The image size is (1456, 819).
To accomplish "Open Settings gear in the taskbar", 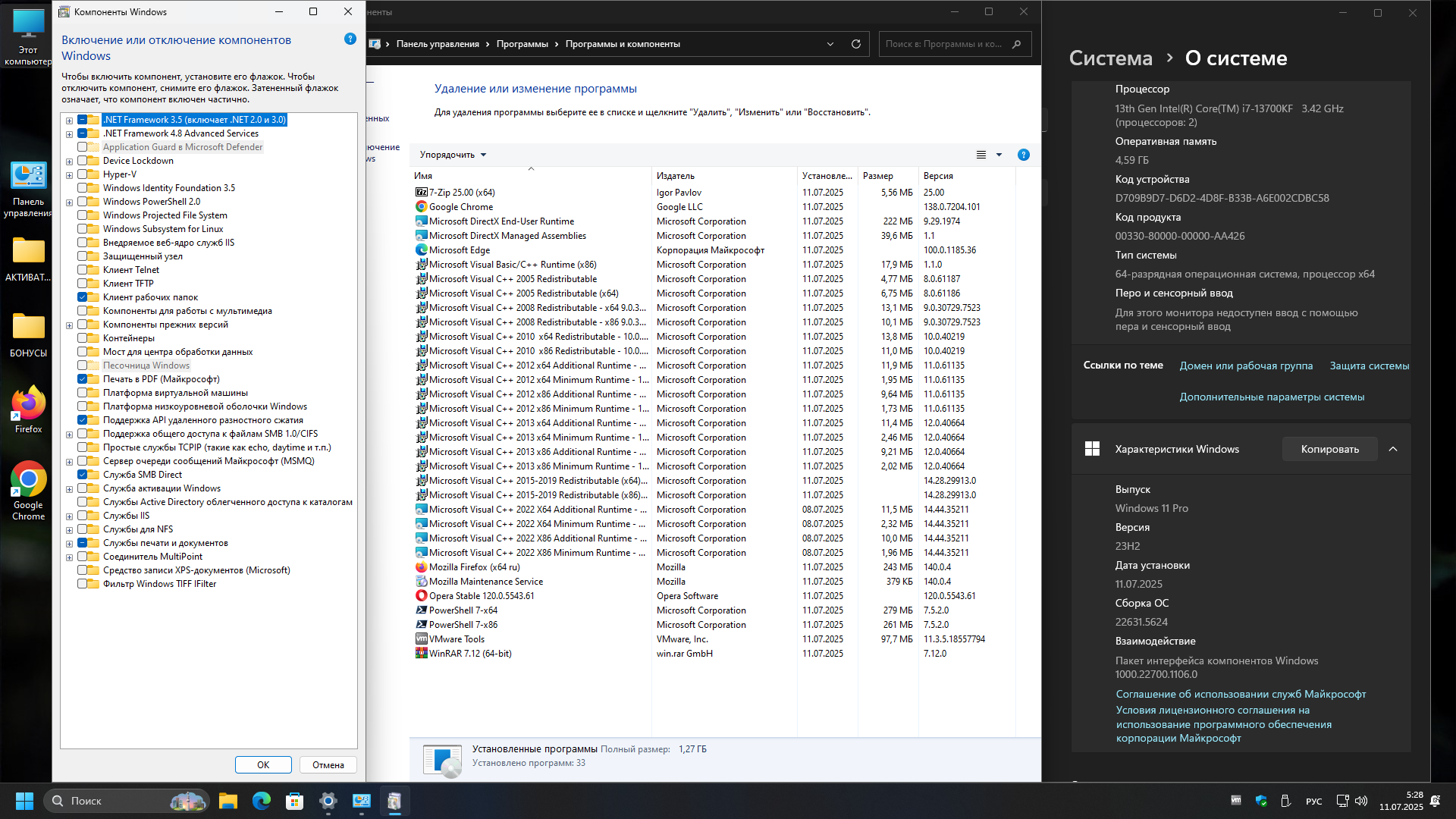I will [x=328, y=801].
